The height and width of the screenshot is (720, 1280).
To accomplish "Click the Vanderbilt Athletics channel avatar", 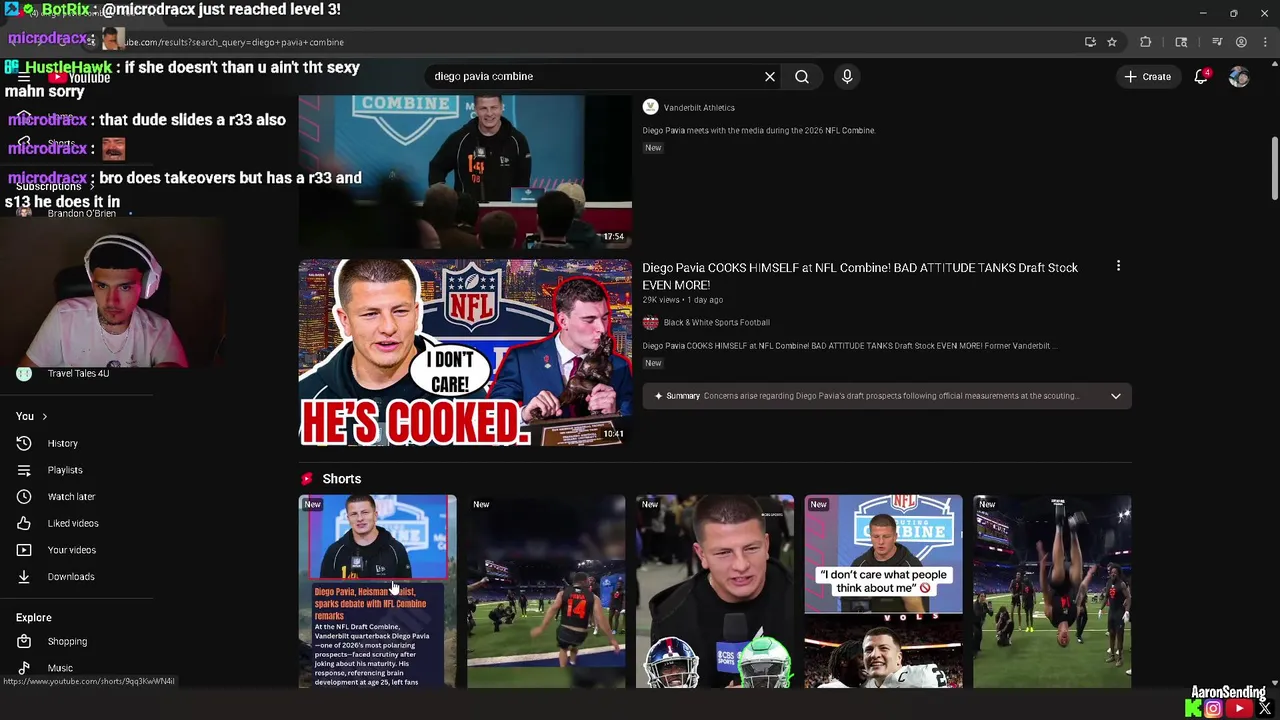I will click(x=650, y=107).
